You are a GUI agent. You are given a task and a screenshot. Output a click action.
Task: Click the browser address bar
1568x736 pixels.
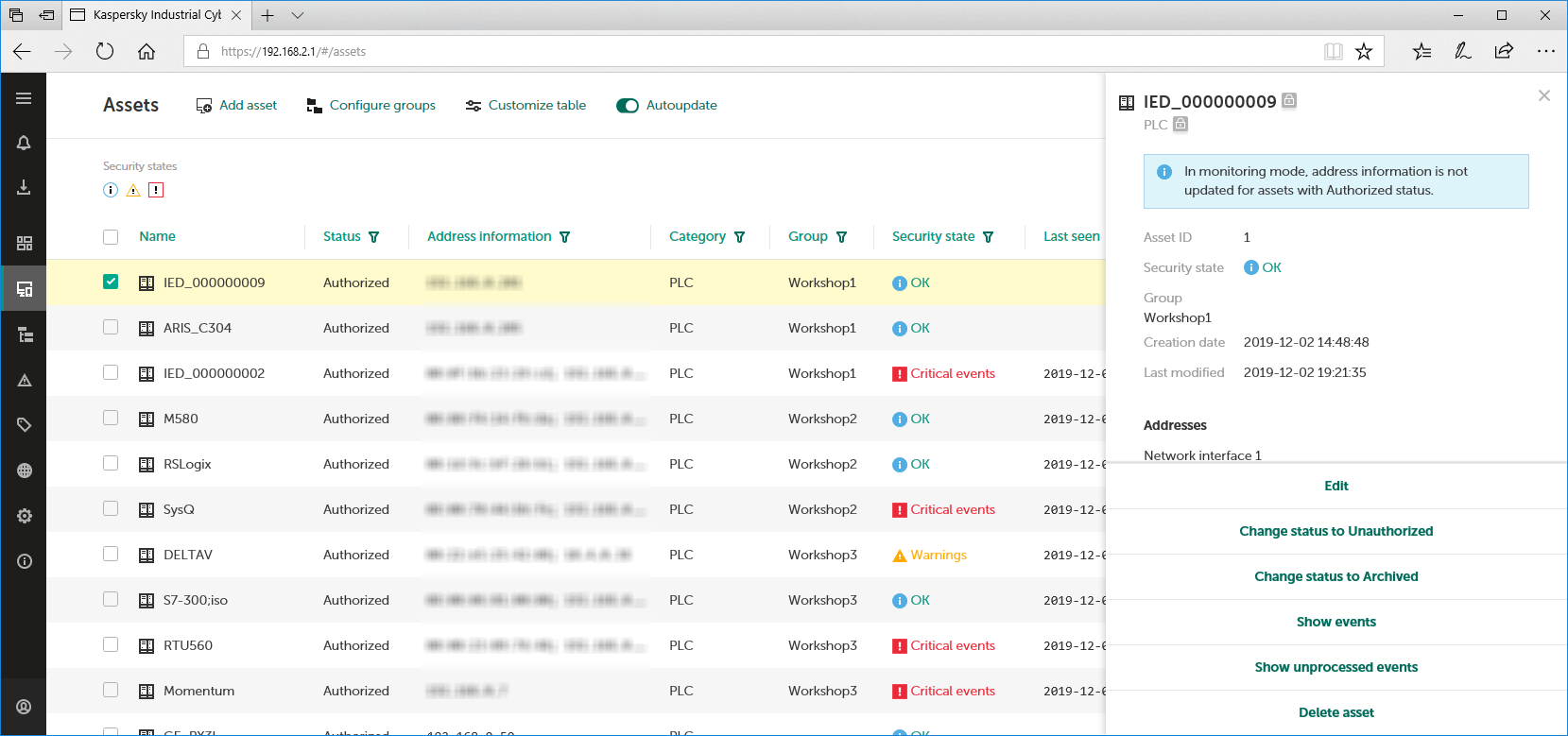coord(756,52)
